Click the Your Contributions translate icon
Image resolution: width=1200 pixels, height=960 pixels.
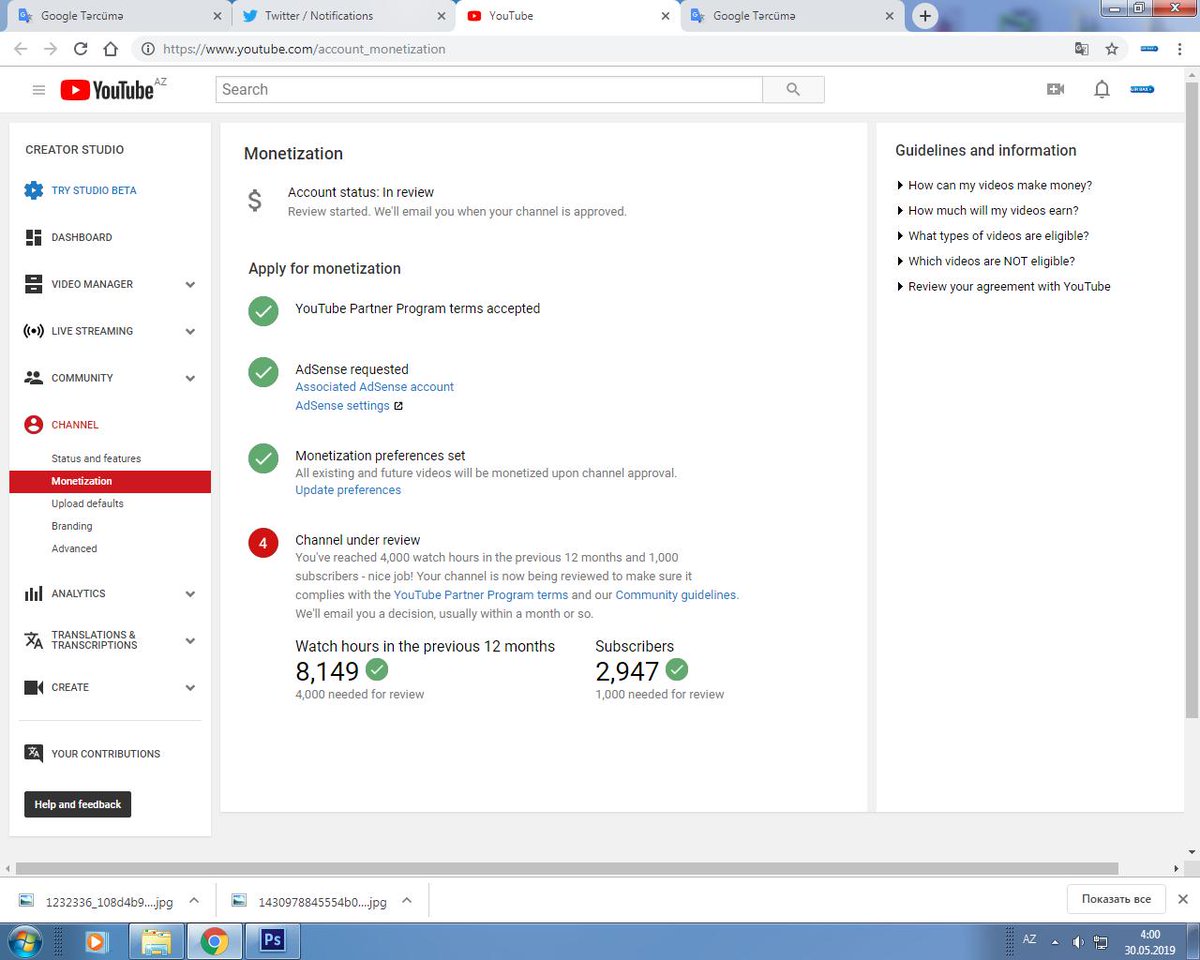(33, 754)
